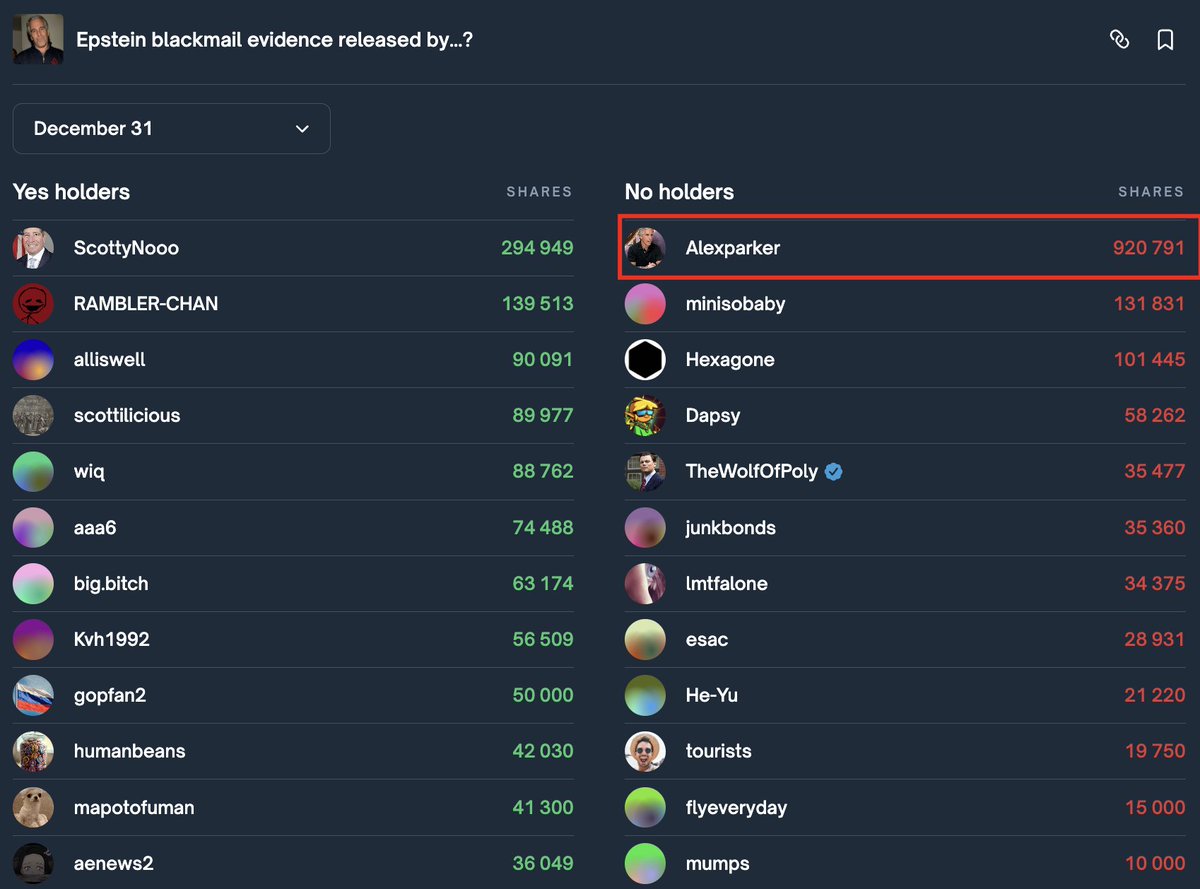Screen dimensions: 1200x889
Task: Click share count 36 049
Action: pyautogui.click(x=543, y=864)
